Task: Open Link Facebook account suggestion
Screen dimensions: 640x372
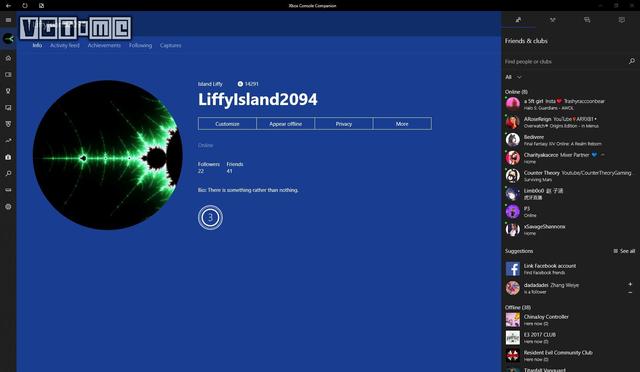Action: 570,269
